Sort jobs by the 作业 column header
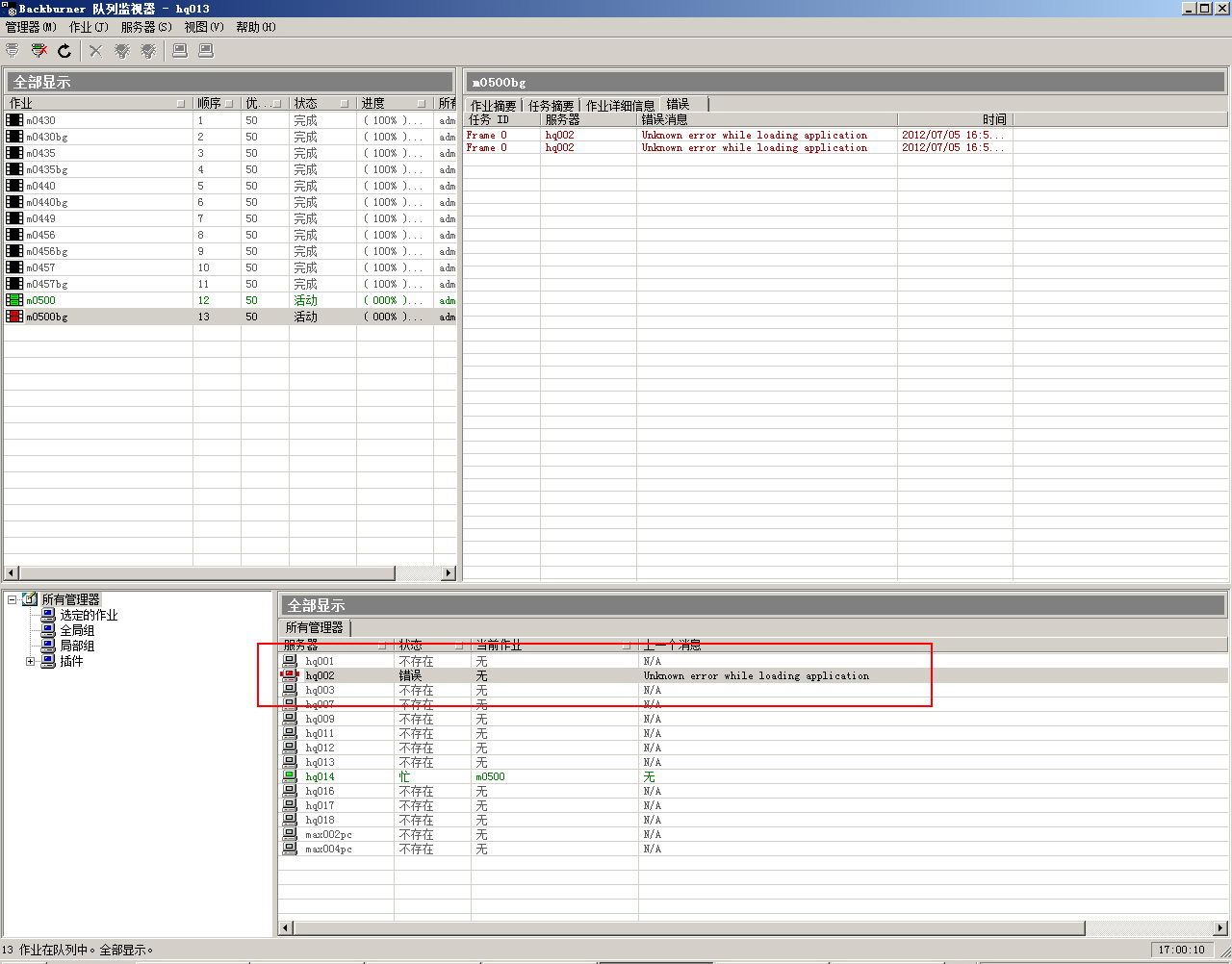1232x964 pixels. [x=97, y=103]
